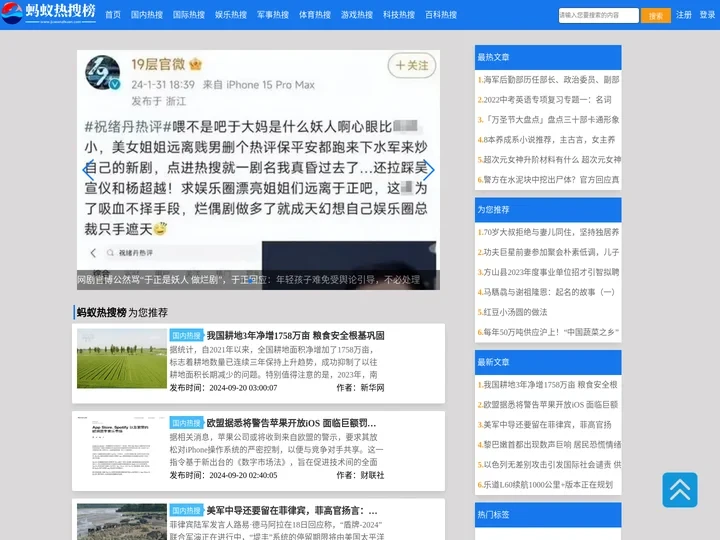Viewport: 720px width, 540px height.
Task: Open latest article 黎巴嫩首都出现数声巨响
Action: (549, 444)
